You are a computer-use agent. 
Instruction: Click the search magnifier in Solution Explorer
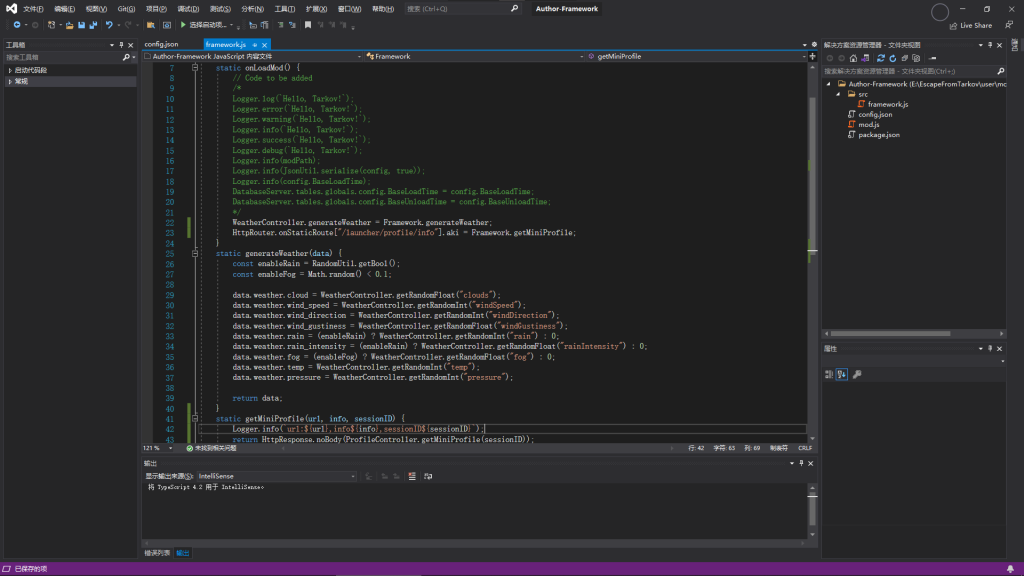(x=1000, y=71)
